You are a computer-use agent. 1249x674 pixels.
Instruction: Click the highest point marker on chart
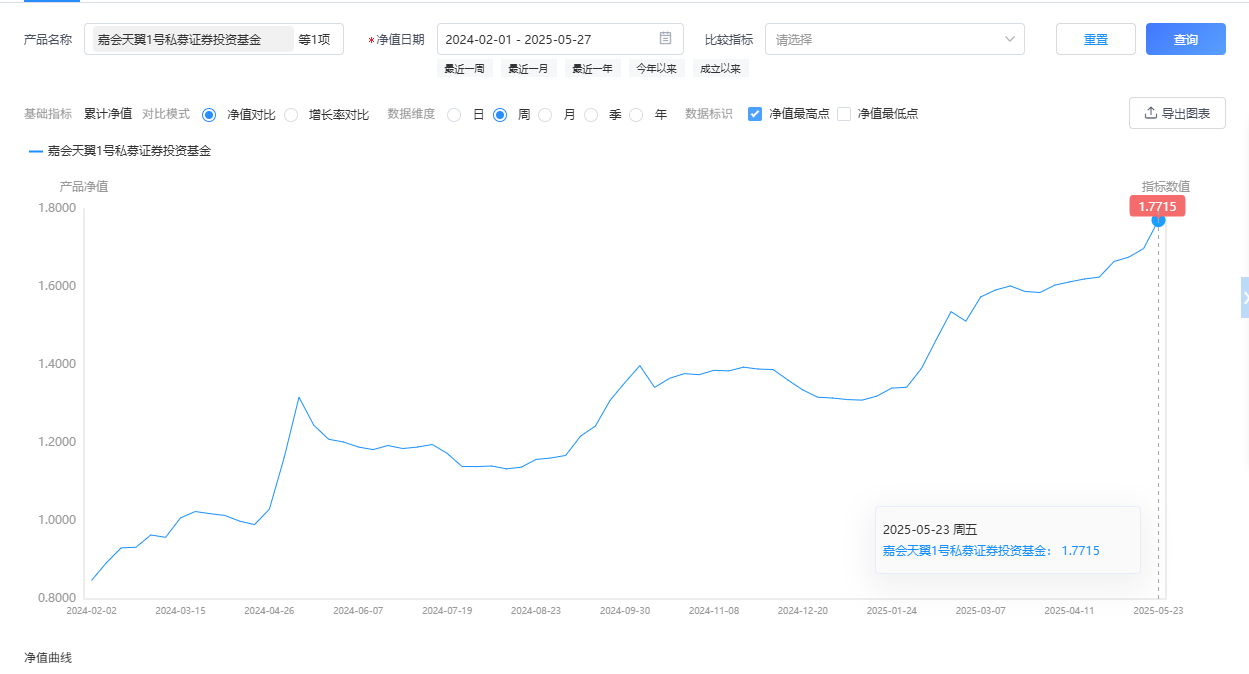pos(1158,220)
